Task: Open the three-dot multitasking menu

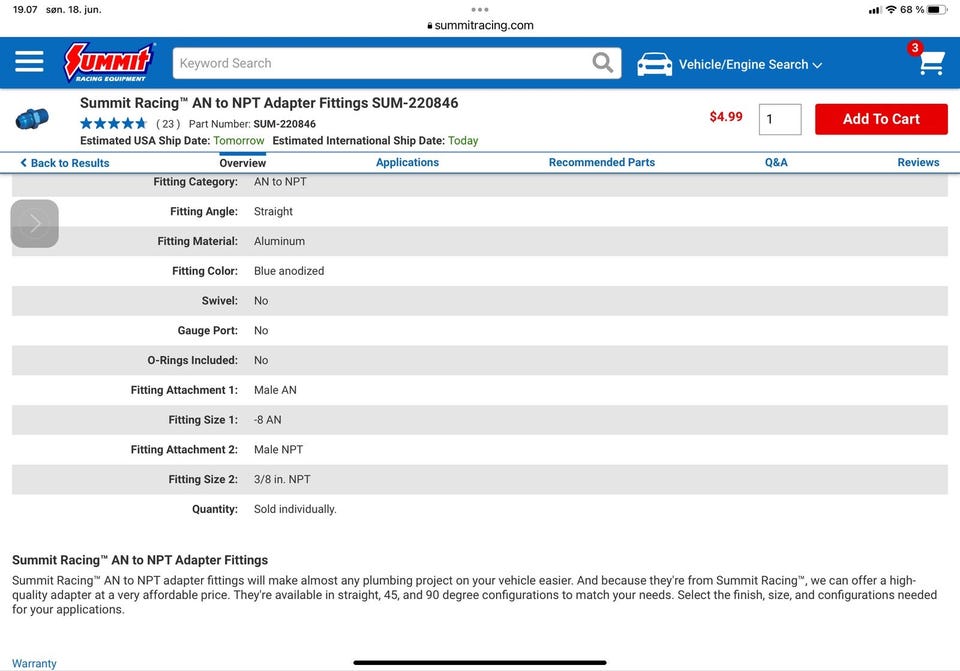Action: 480,9
